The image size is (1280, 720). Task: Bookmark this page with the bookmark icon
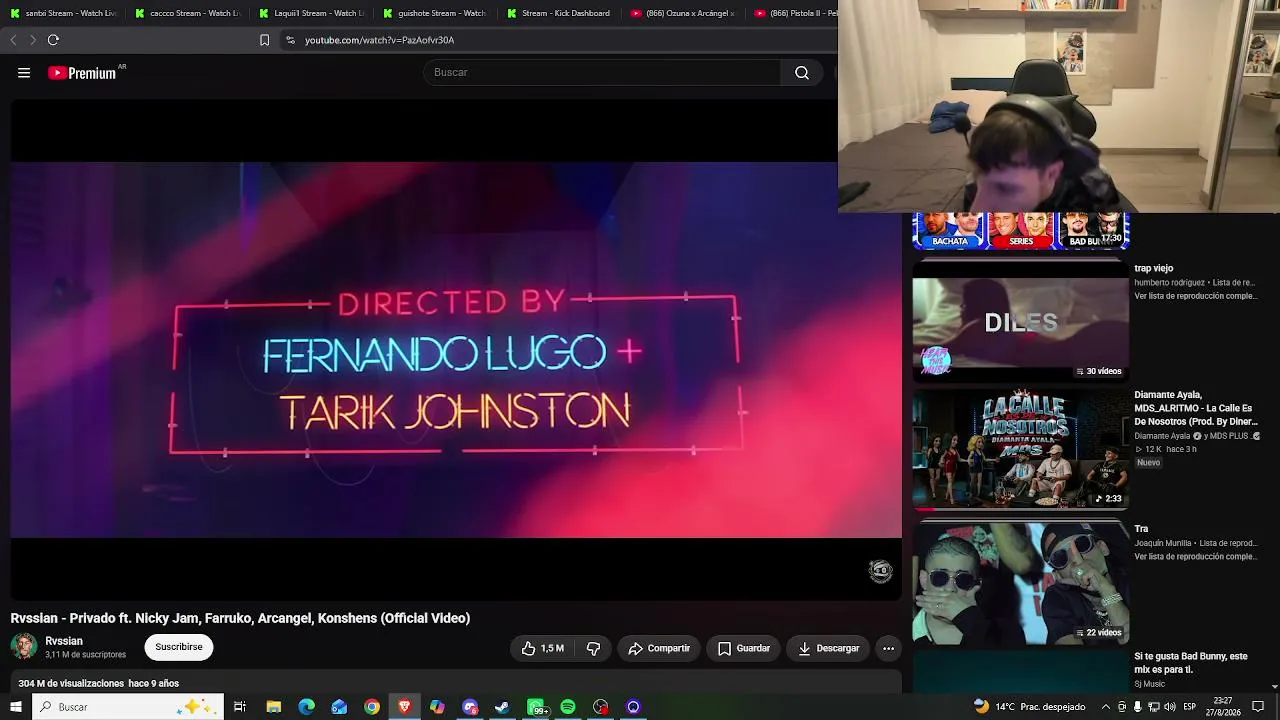pos(264,40)
